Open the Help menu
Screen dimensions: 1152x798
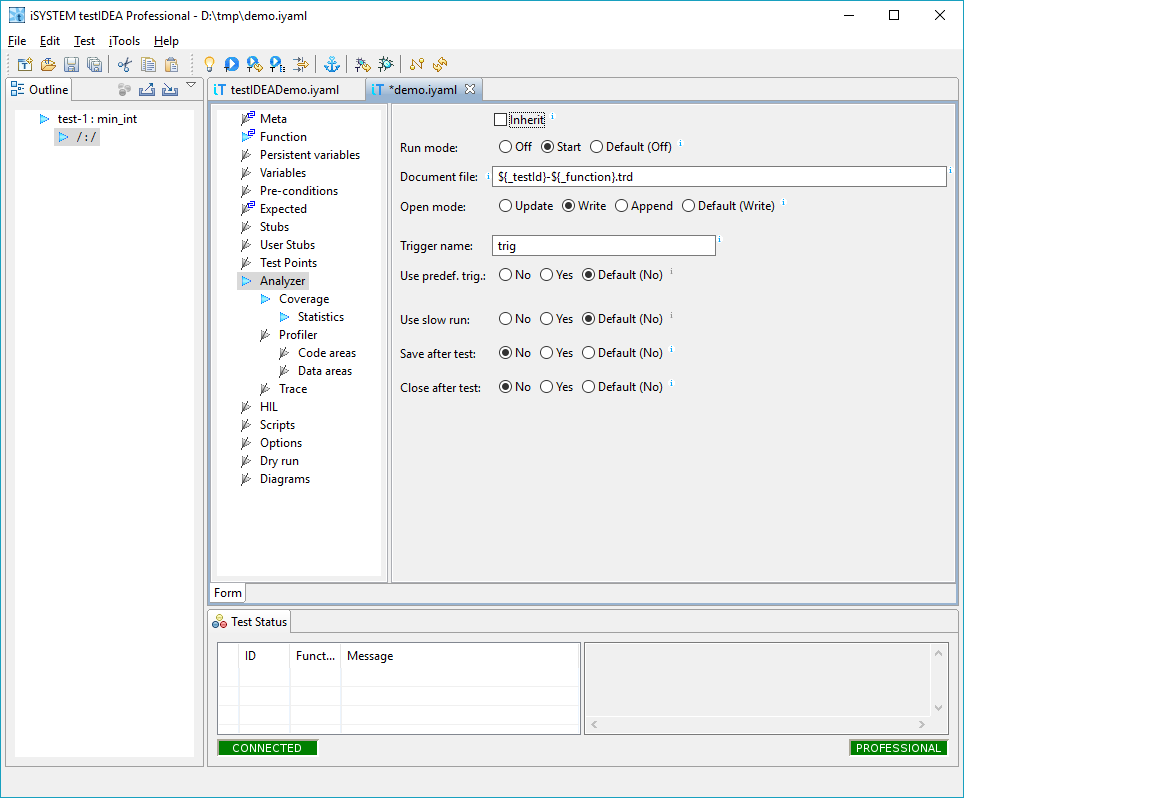point(166,41)
